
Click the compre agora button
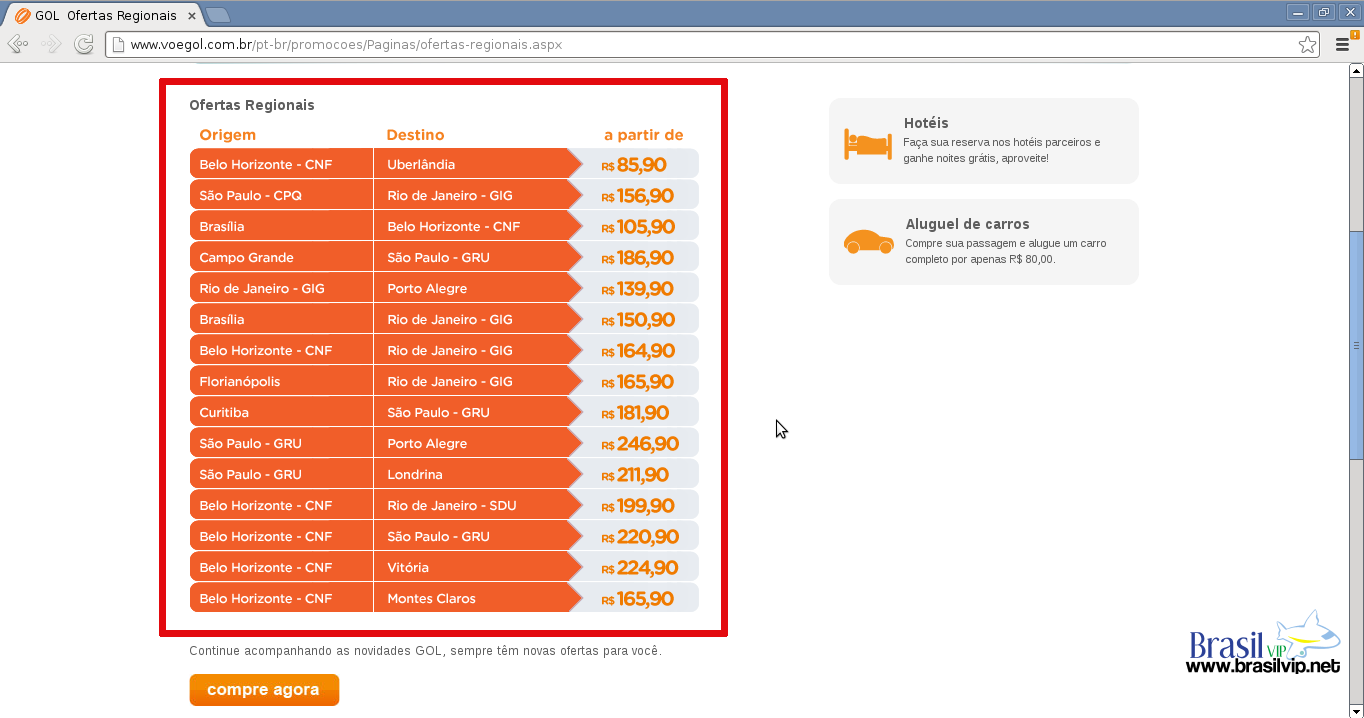click(x=264, y=690)
